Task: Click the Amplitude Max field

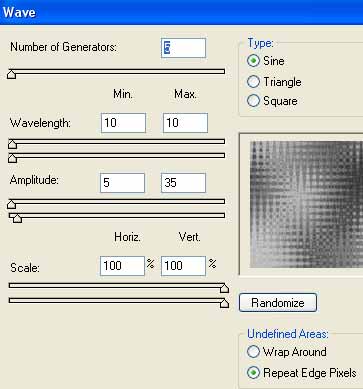Action: (x=183, y=183)
